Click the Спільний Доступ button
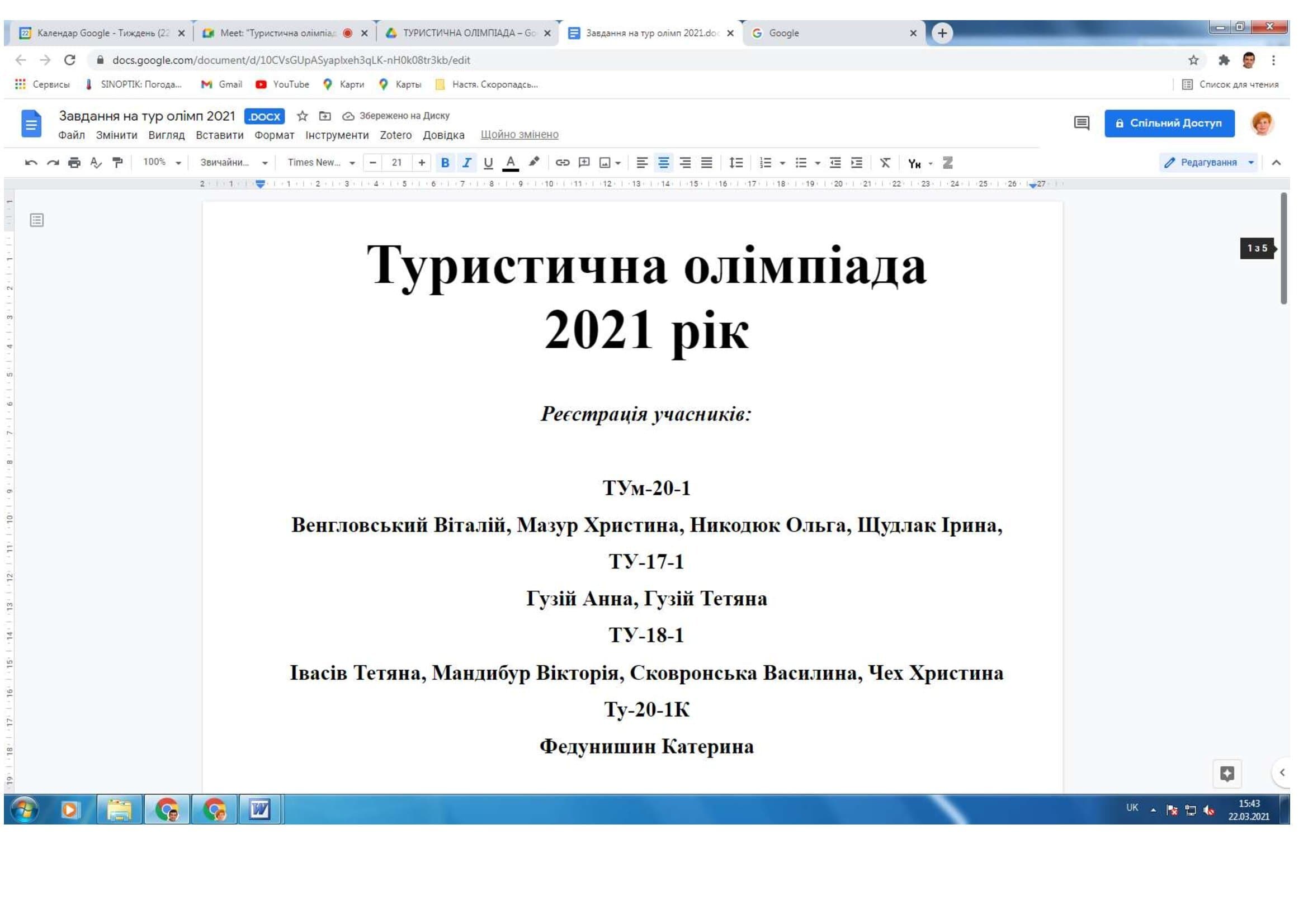This screenshot has width=1308, height=924. click(x=1169, y=123)
